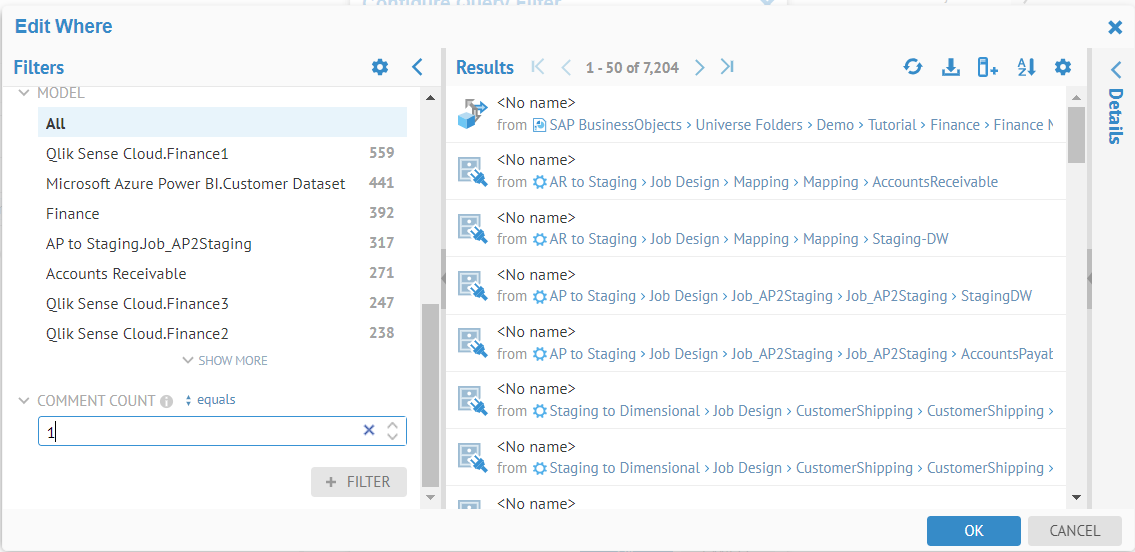
Task: Click the StagingDW Job_AP2Staging result icon
Action: (472, 285)
